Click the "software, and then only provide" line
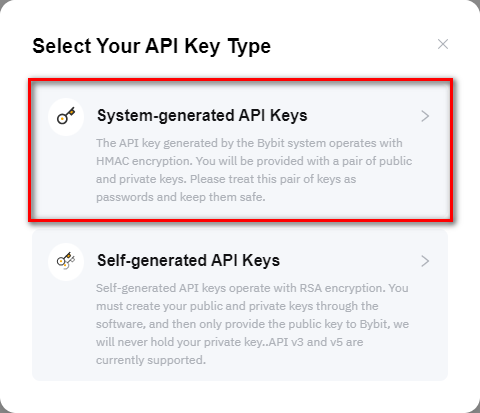The height and width of the screenshot is (413, 480). pyautogui.click(x=252, y=324)
